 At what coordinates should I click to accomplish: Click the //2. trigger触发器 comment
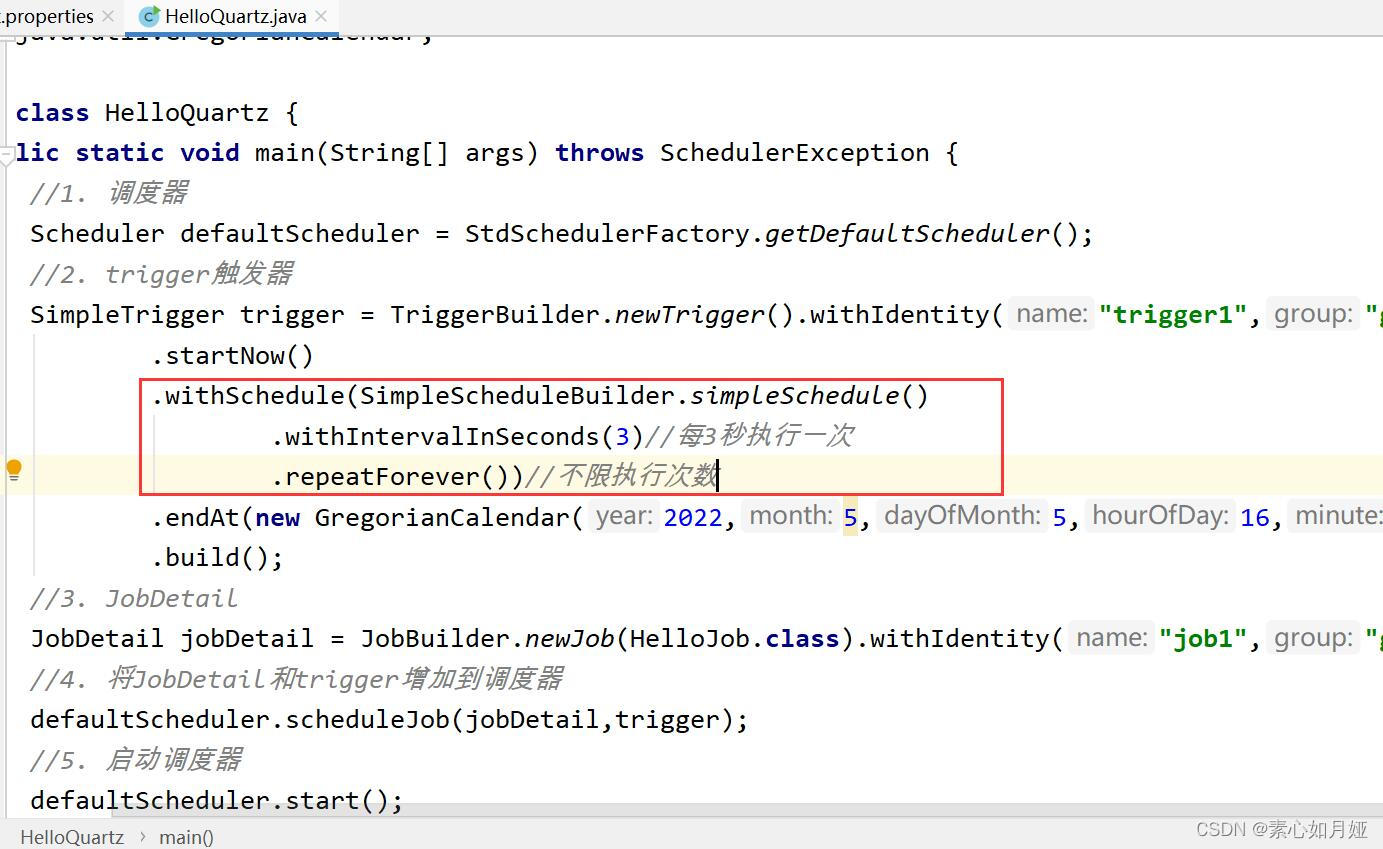click(x=161, y=274)
